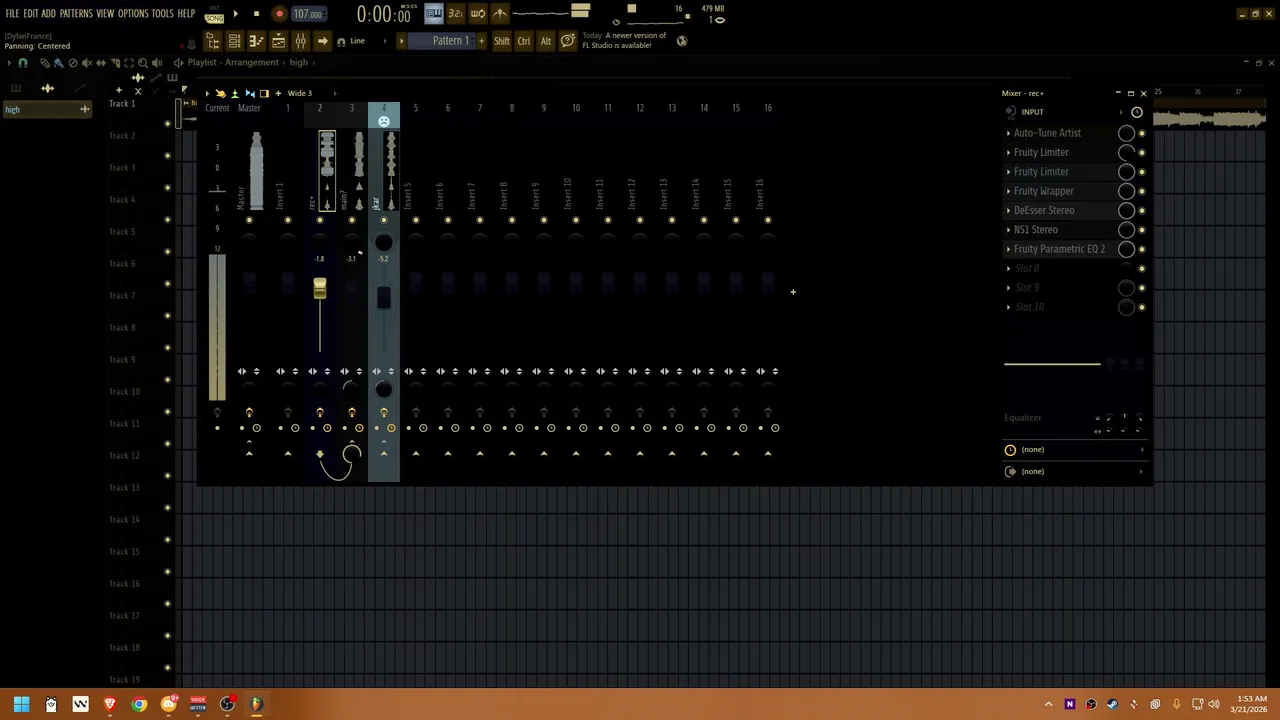Open the Mixer view toolbar icon
The height and width of the screenshot is (720, 1280).
click(300, 41)
